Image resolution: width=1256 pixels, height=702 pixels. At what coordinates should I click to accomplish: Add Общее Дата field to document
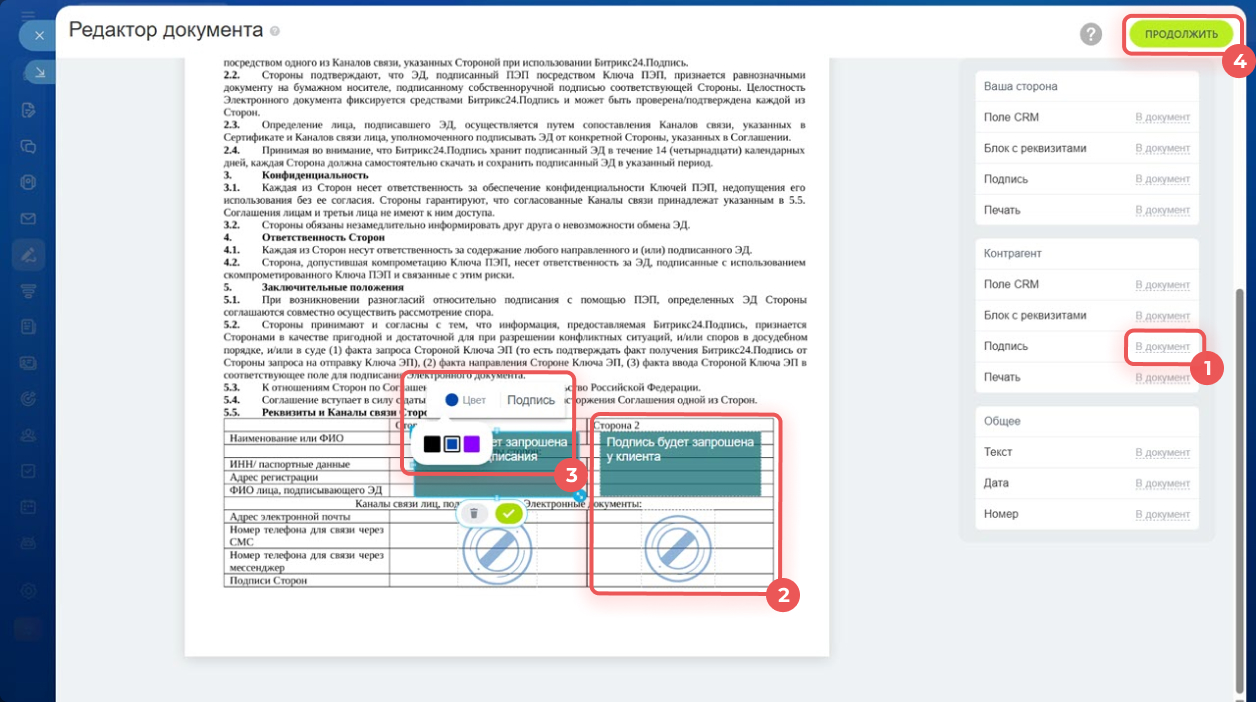1162,484
